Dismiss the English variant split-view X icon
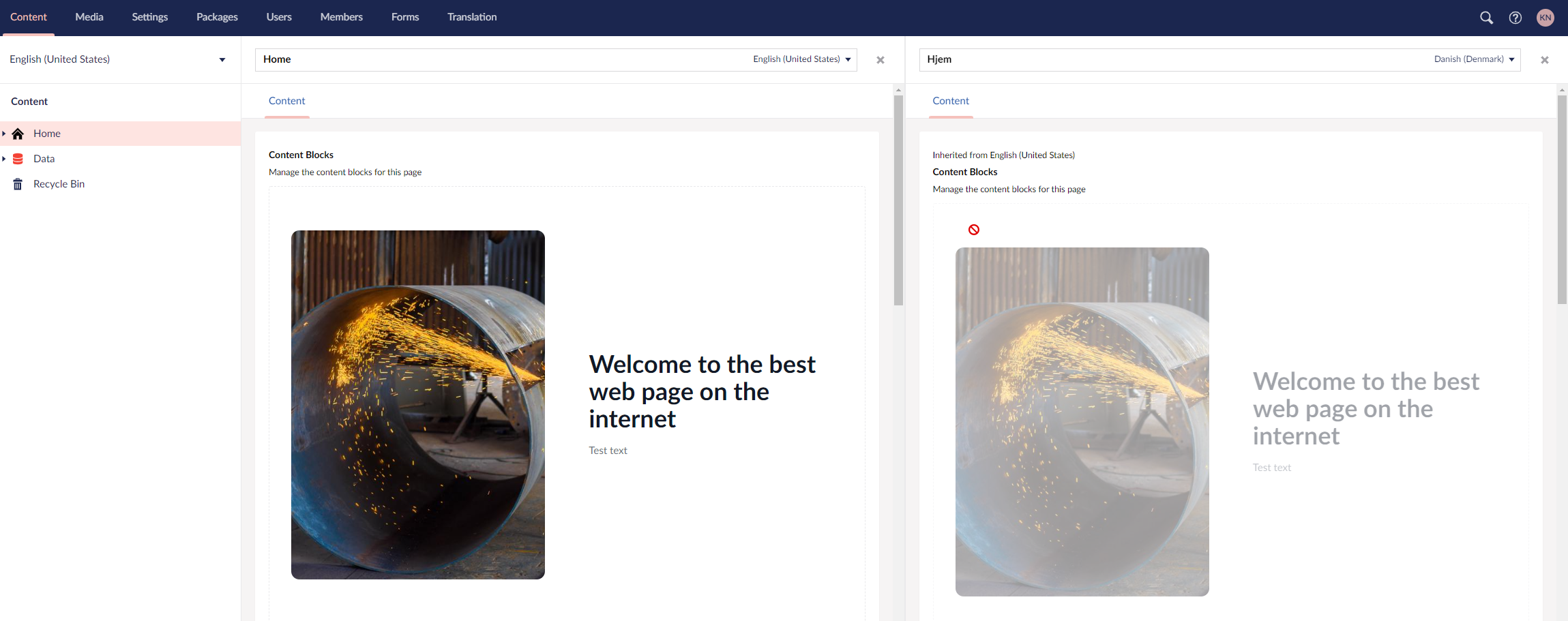The height and width of the screenshot is (621, 1568). coord(880,59)
